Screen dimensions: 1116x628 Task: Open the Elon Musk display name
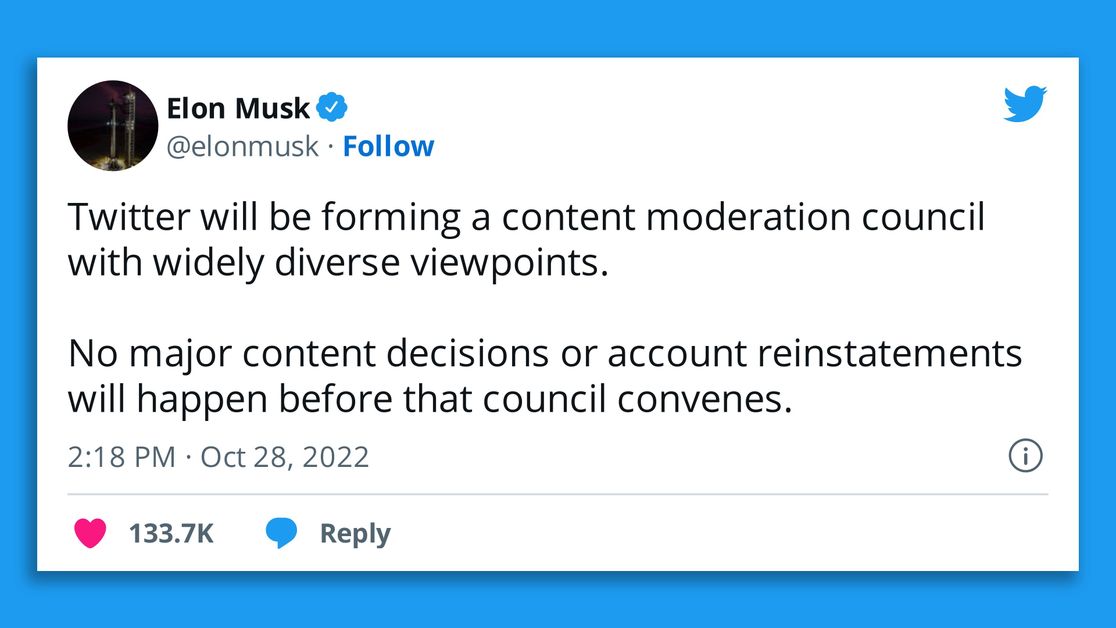(238, 107)
